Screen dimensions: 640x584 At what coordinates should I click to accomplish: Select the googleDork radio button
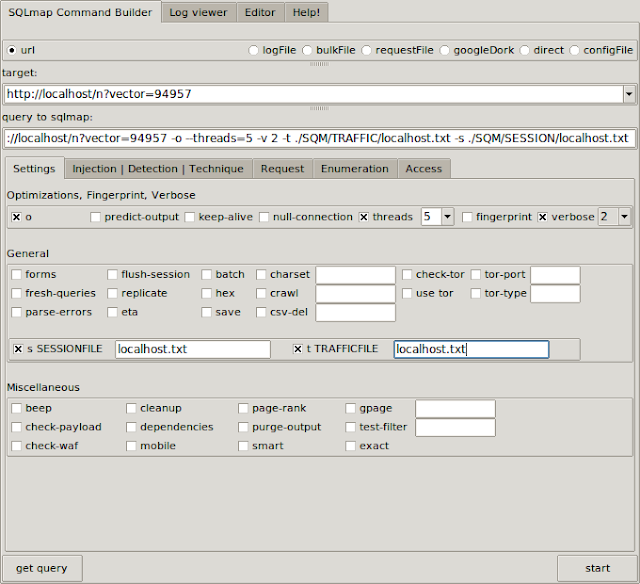(x=444, y=50)
